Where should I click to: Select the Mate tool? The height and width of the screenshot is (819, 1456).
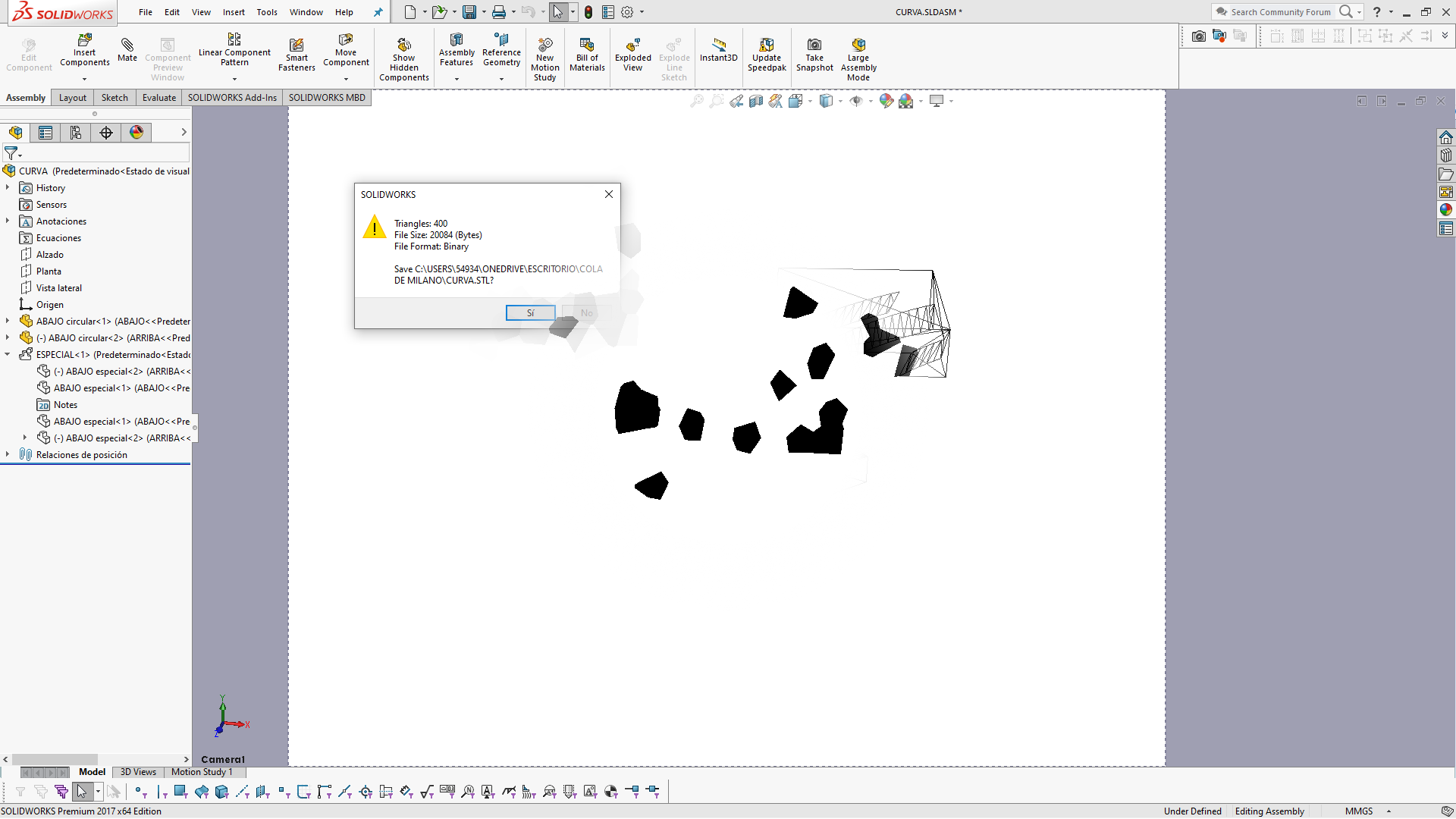127,45
